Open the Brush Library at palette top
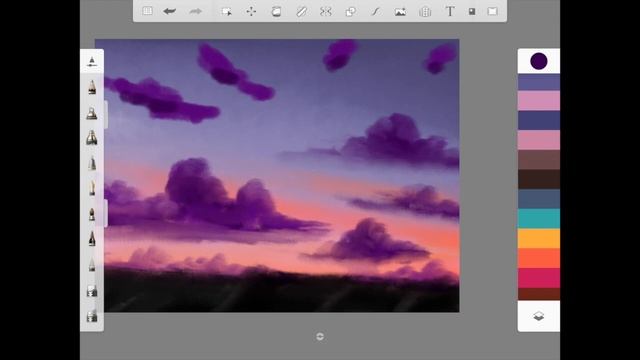 tap(92, 62)
